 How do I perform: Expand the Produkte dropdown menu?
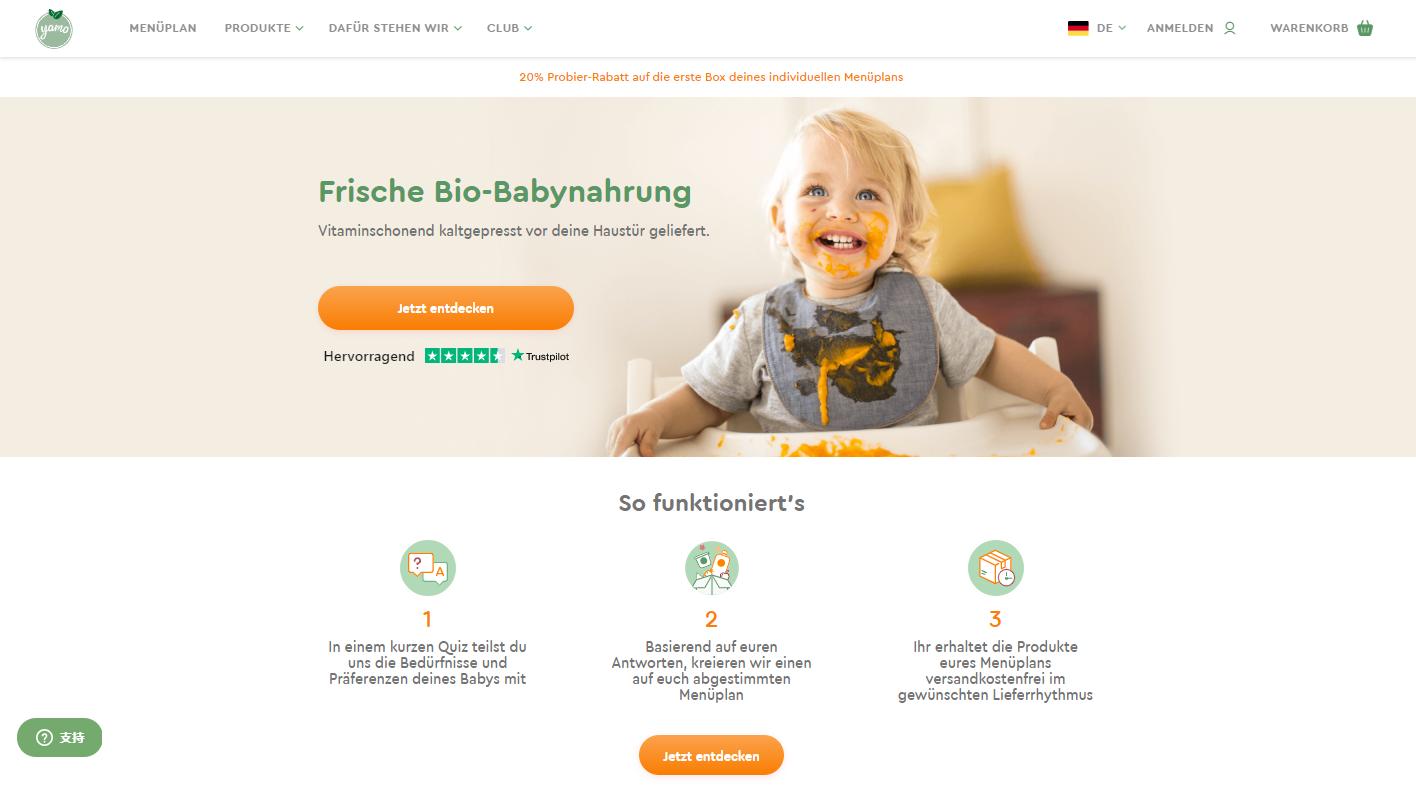pos(264,28)
